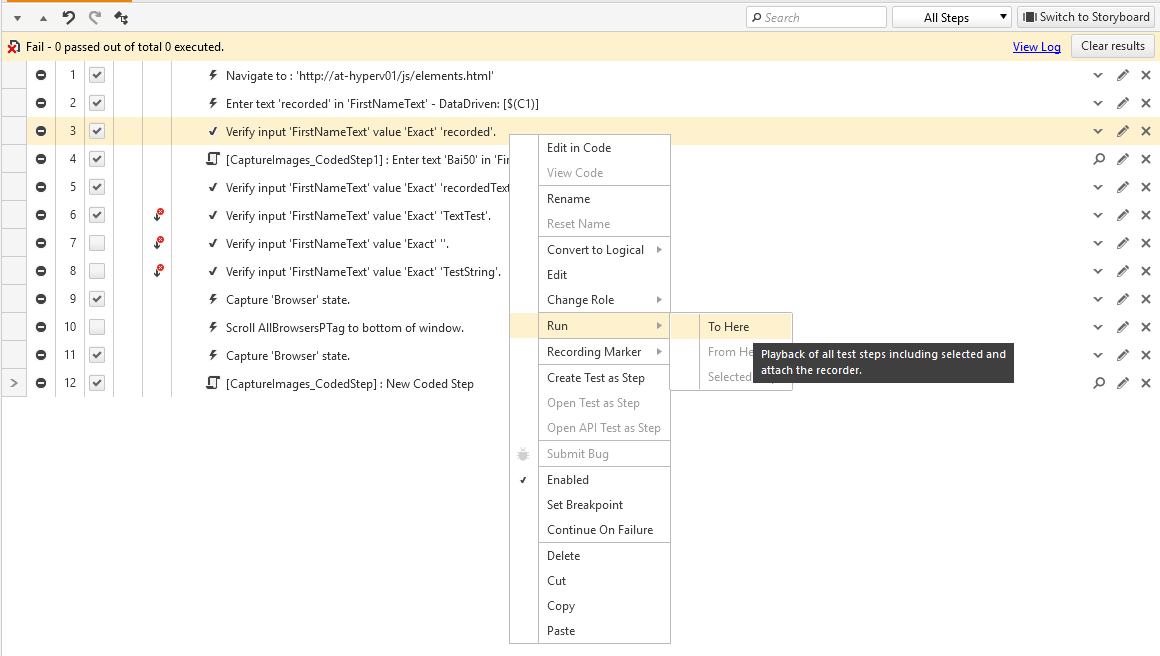Image resolution: width=1160 pixels, height=656 pixels.
Task: Click the pencil edit icon for step 1
Action: [x=1123, y=75]
